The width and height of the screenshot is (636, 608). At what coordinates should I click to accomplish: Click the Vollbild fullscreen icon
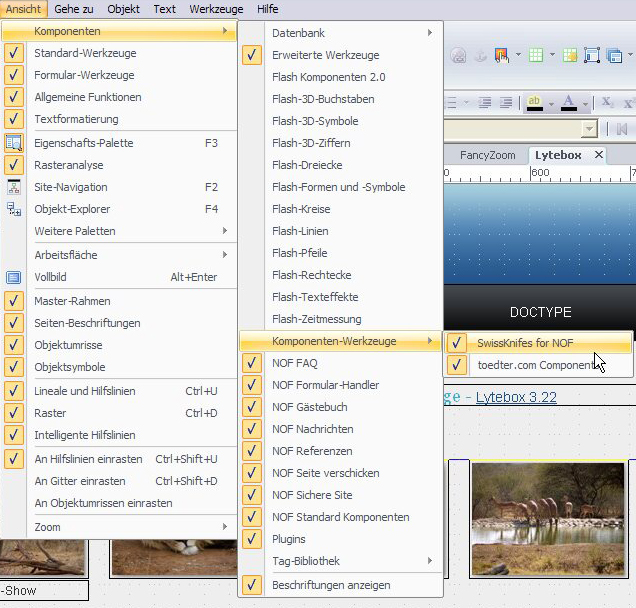click(14, 277)
